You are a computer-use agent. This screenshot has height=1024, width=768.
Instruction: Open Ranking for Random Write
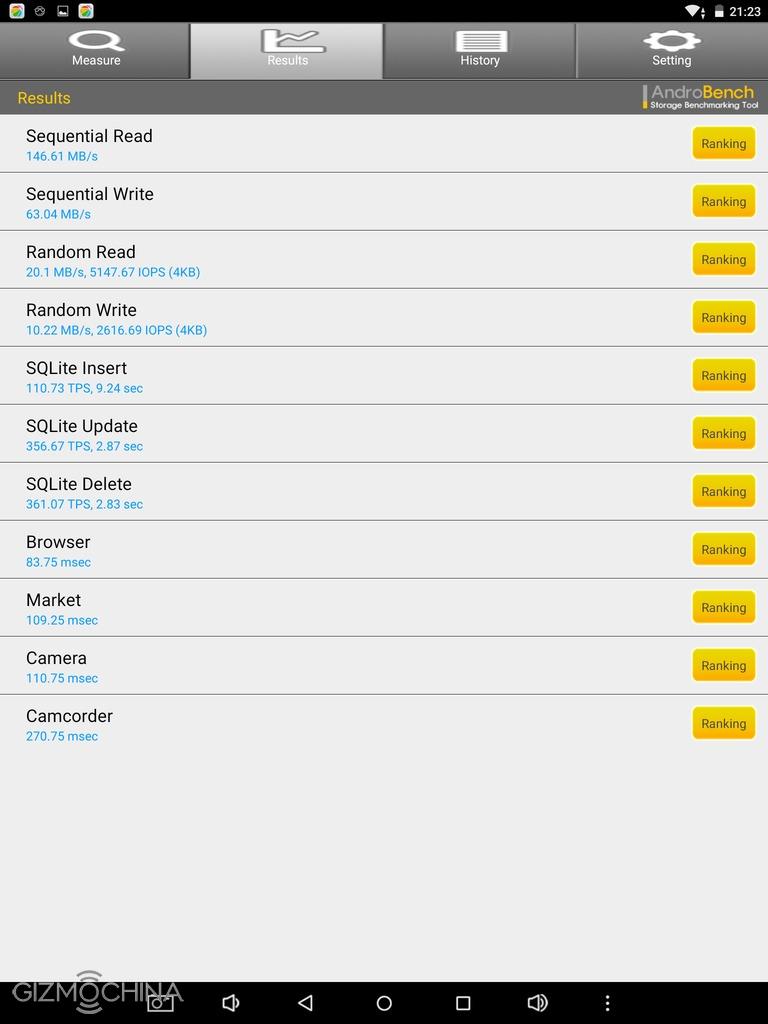point(723,317)
